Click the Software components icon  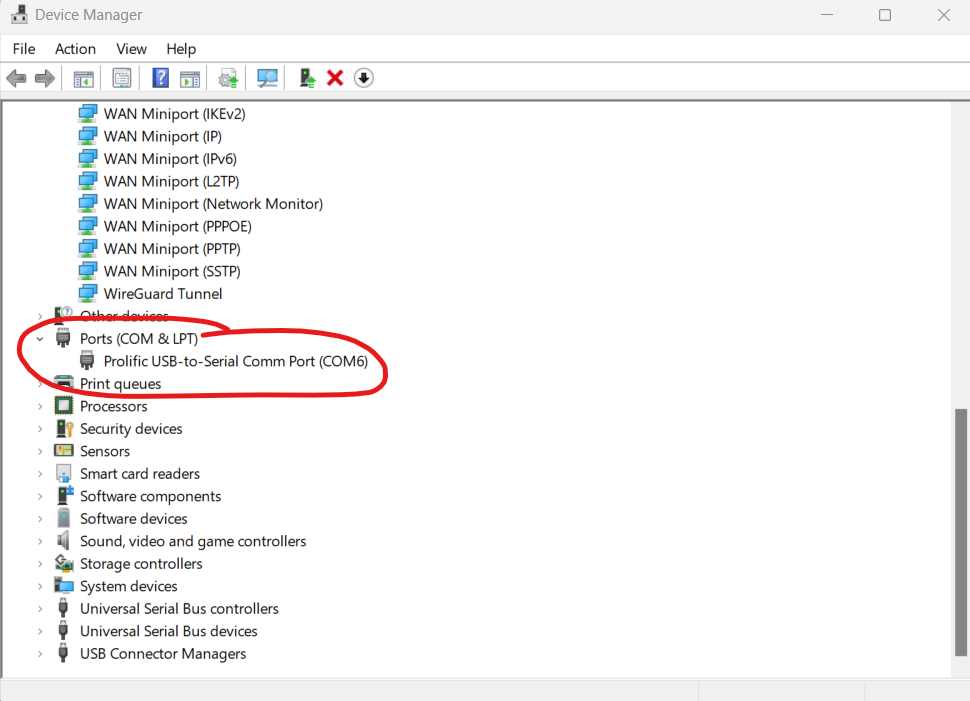pyautogui.click(x=64, y=496)
